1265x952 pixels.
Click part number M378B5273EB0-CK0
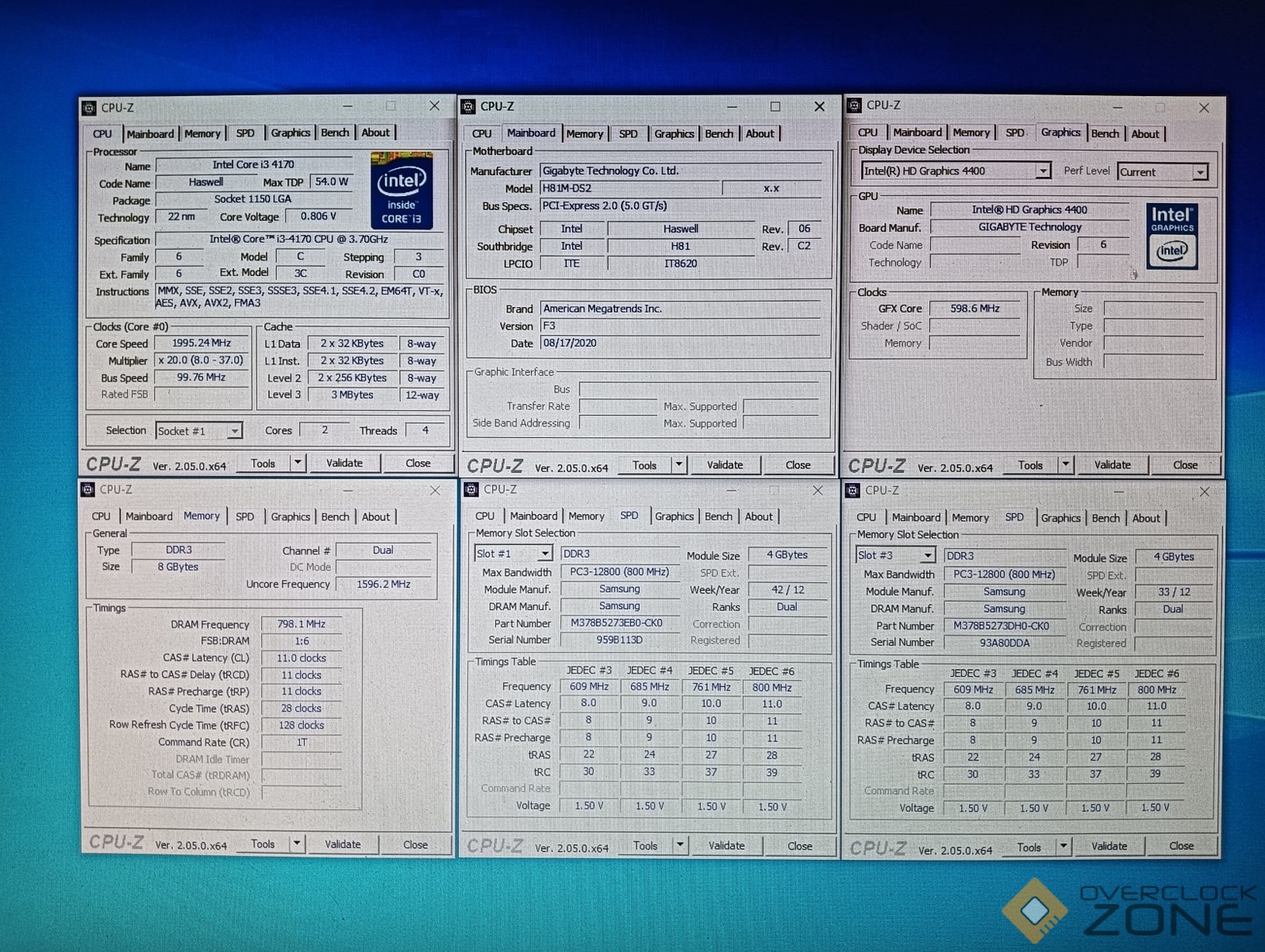click(618, 624)
